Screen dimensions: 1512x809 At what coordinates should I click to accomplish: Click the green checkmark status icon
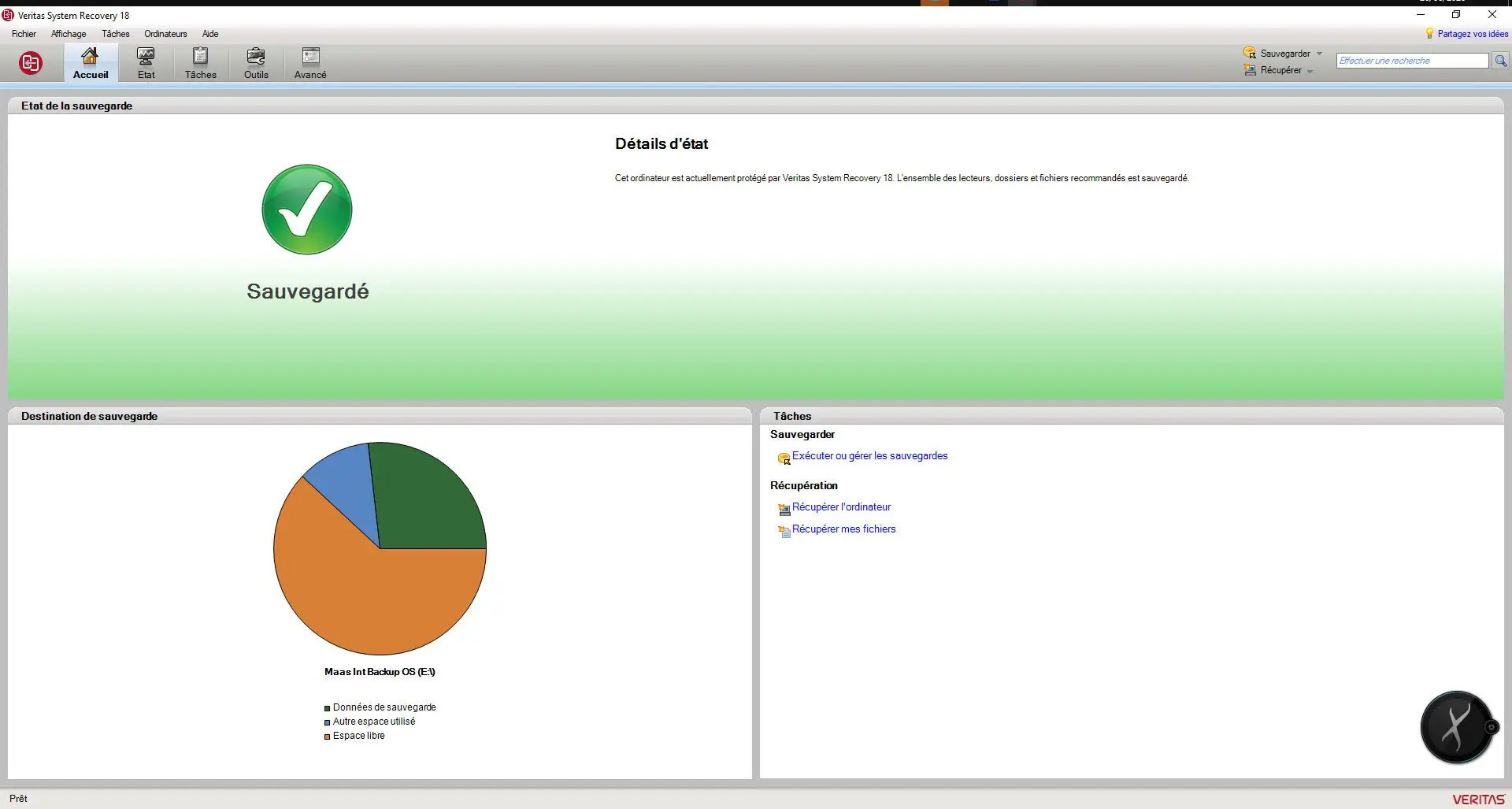(x=307, y=210)
